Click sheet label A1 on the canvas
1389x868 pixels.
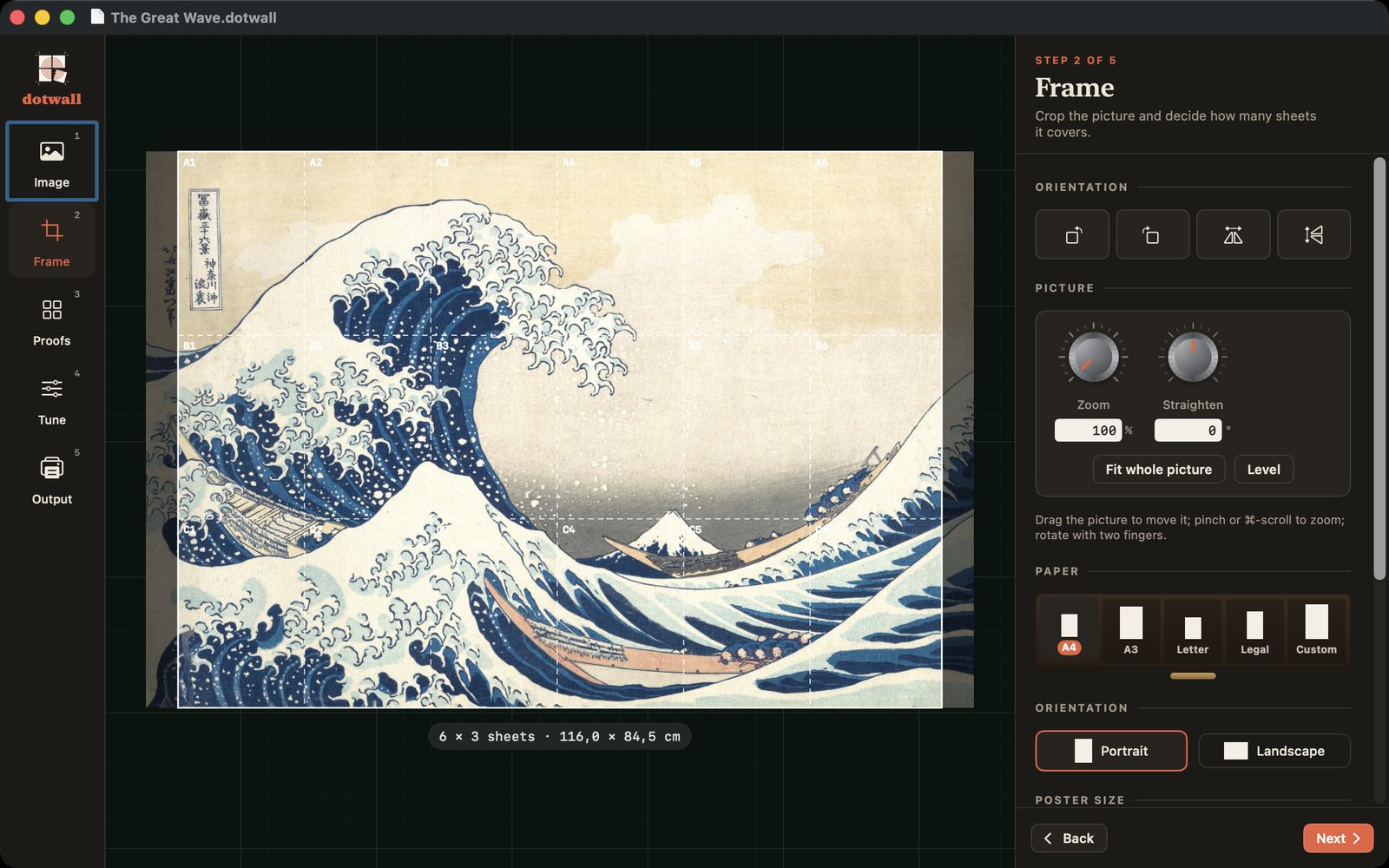pos(189,162)
